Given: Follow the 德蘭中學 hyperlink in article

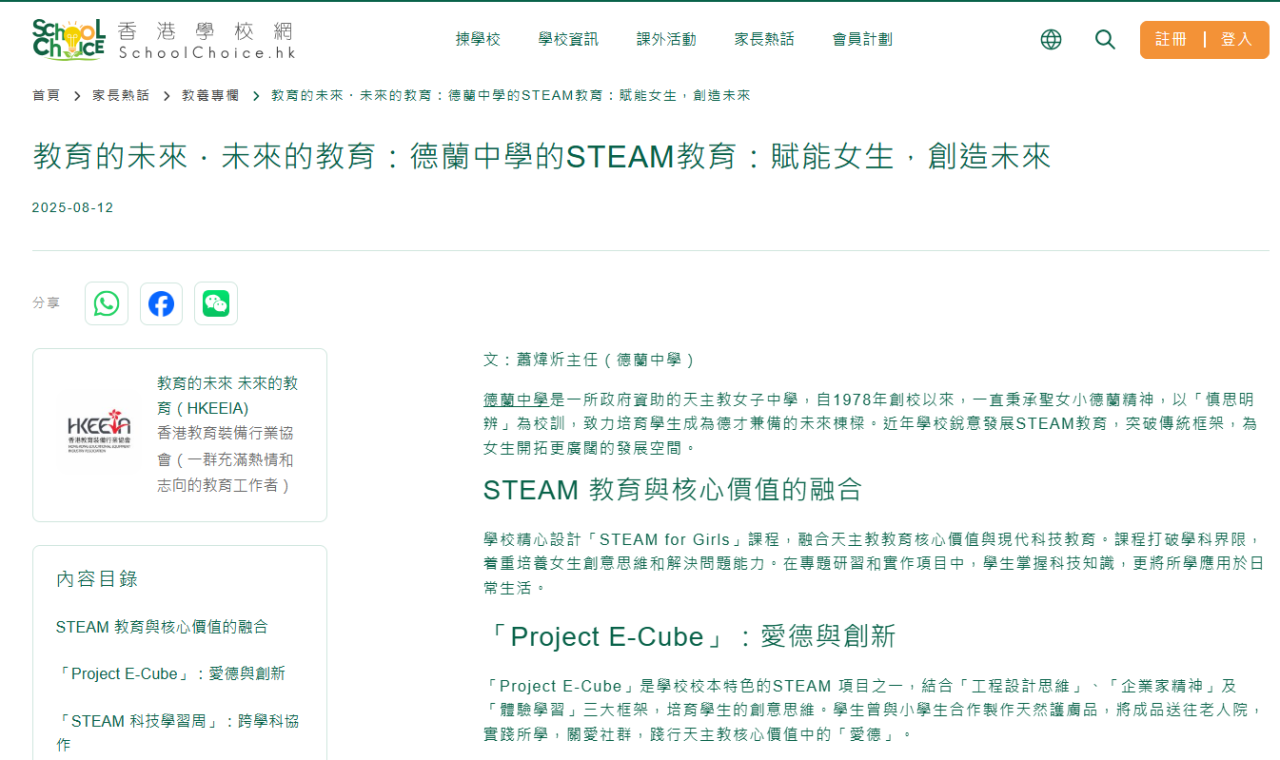Looking at the screenshot, I should tap(515, 400).
